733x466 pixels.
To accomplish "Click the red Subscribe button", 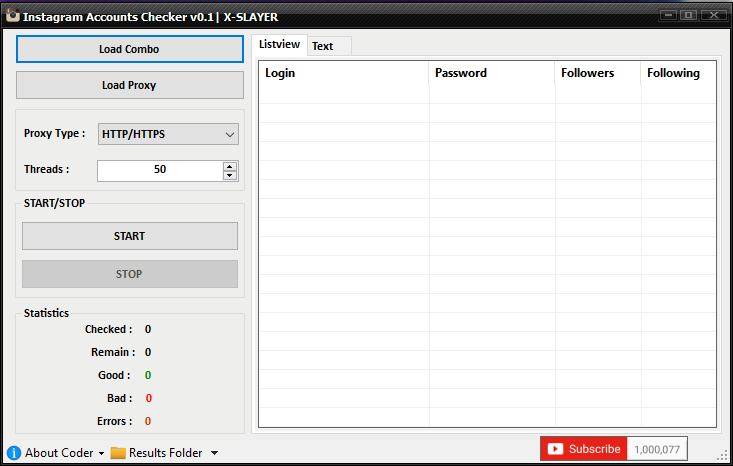I will (x=583, y=449).
